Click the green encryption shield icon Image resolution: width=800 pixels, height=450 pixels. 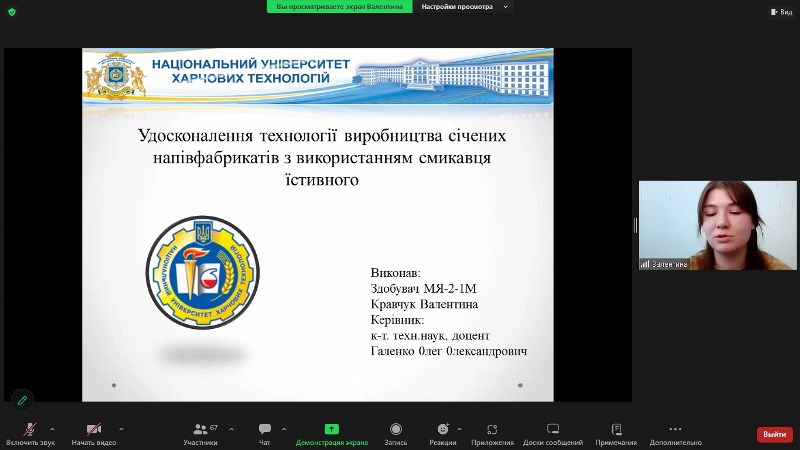[12, 11]
